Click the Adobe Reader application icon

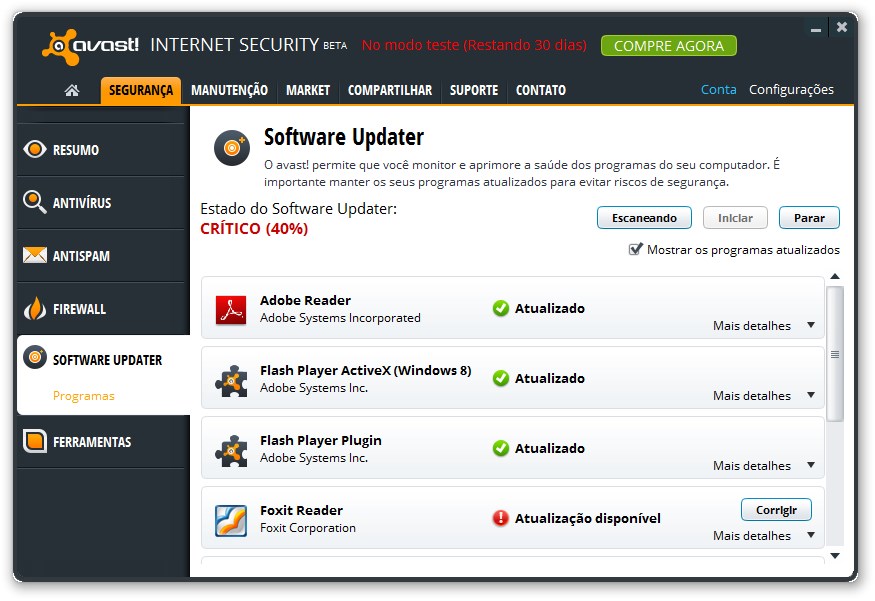(x=231, y=308)
